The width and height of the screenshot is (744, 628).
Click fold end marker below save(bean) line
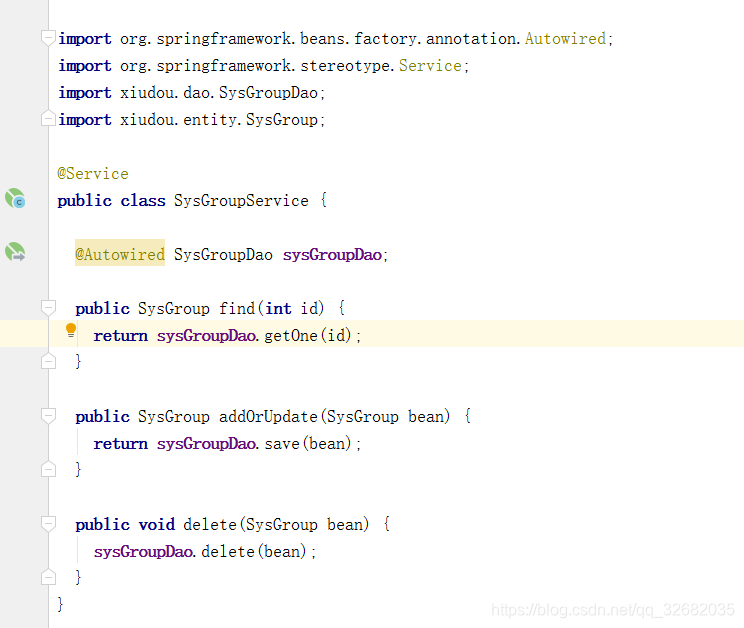point(48,469)
